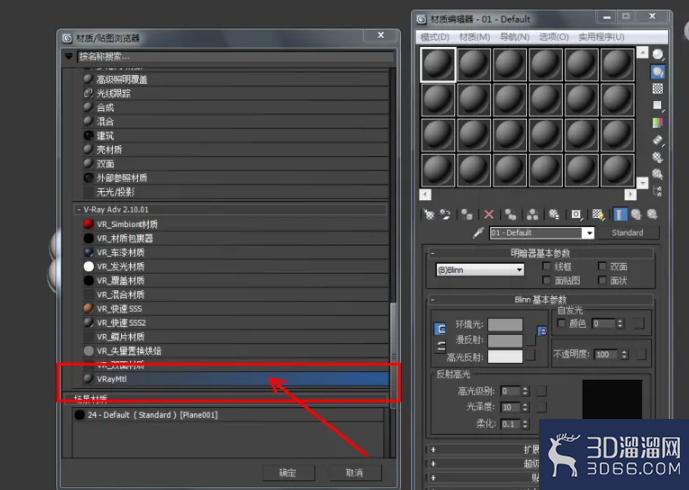This screenshot has height=490, width=689.
Task: Enable the 面状 checkbox
Action: [x=602, y=280]
